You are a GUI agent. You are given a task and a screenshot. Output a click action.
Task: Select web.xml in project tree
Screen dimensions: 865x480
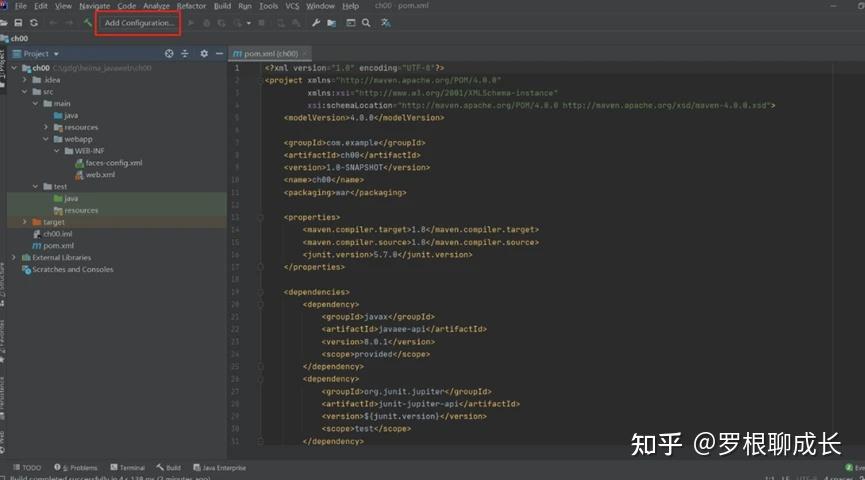tap(95, 174)
